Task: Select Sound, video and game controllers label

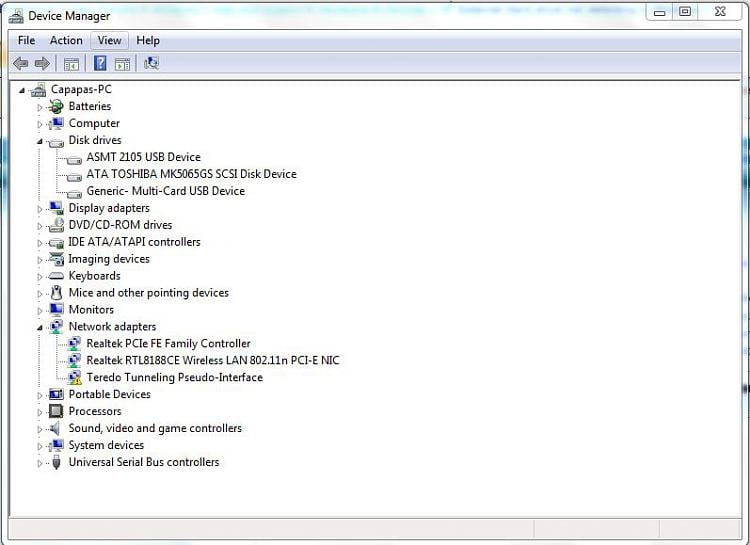Action: 155,428
